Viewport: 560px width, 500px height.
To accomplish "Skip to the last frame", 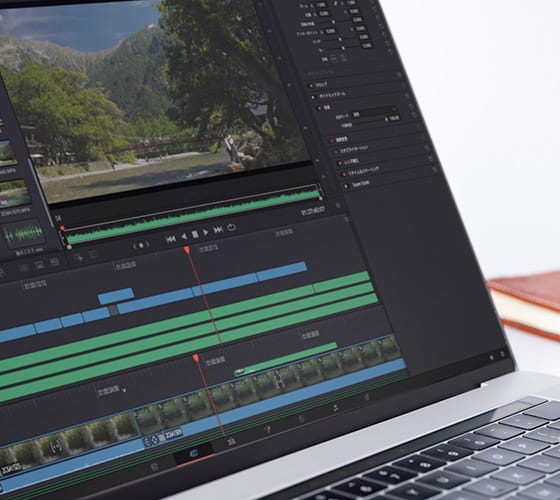I will pyautogui.click(x=218, y=230).
